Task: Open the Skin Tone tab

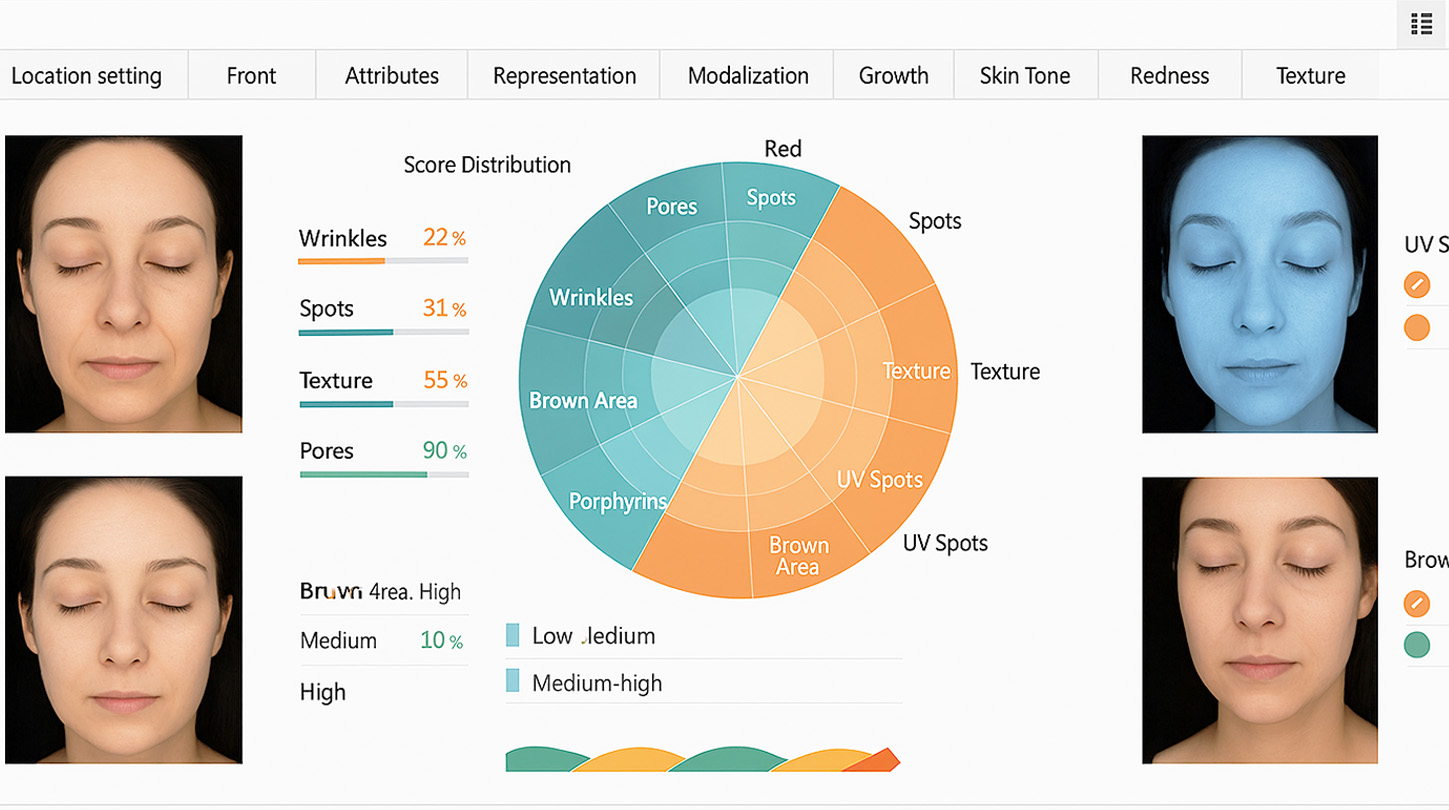Action: 1025,76
